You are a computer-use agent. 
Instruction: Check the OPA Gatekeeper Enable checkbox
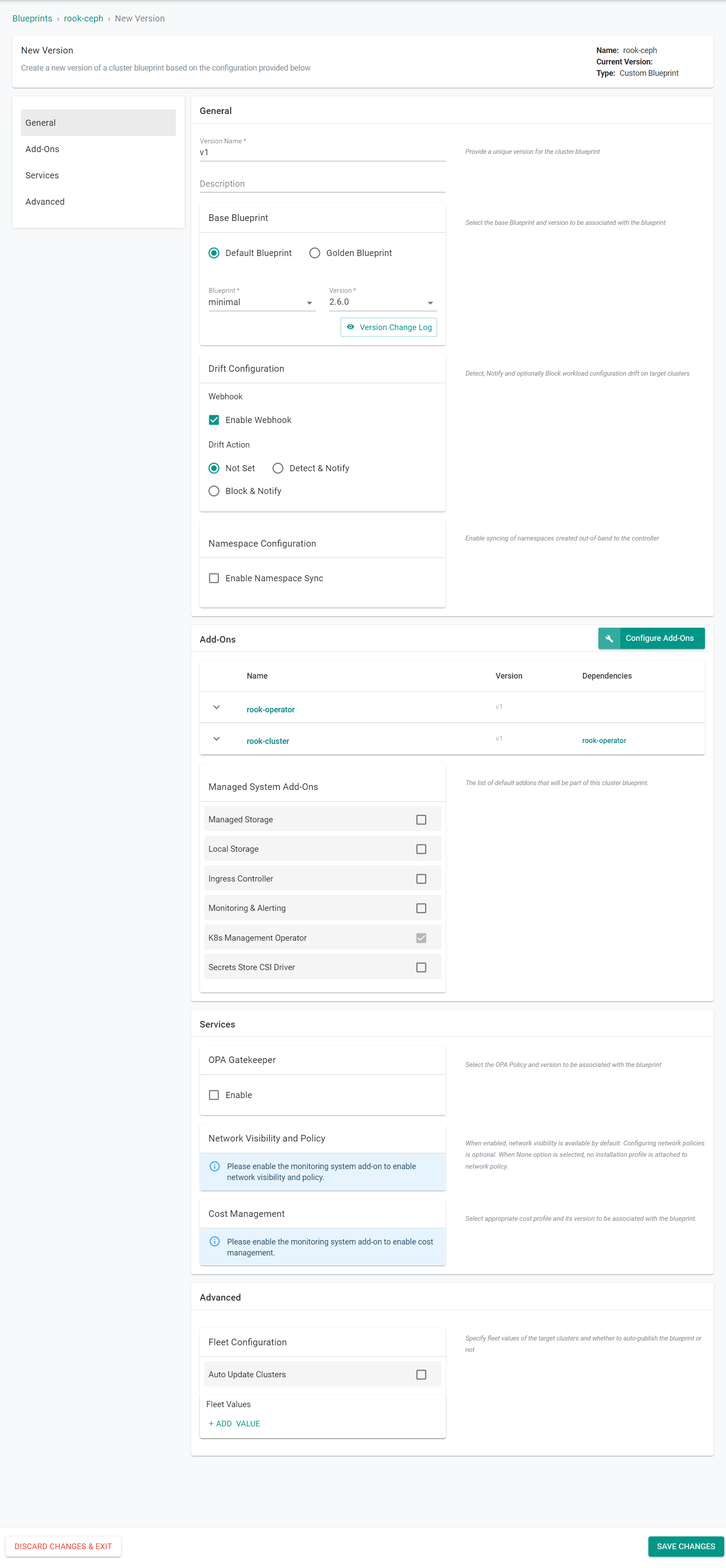click(214, 1095)
